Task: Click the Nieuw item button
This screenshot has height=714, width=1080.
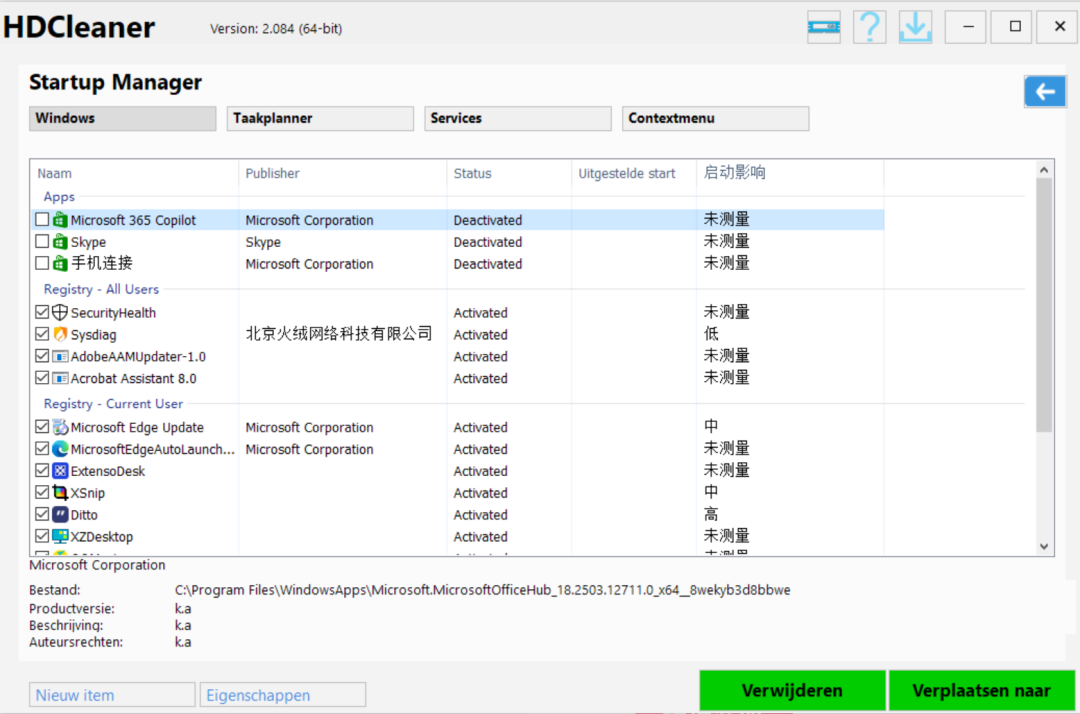Action: [112, 695]
